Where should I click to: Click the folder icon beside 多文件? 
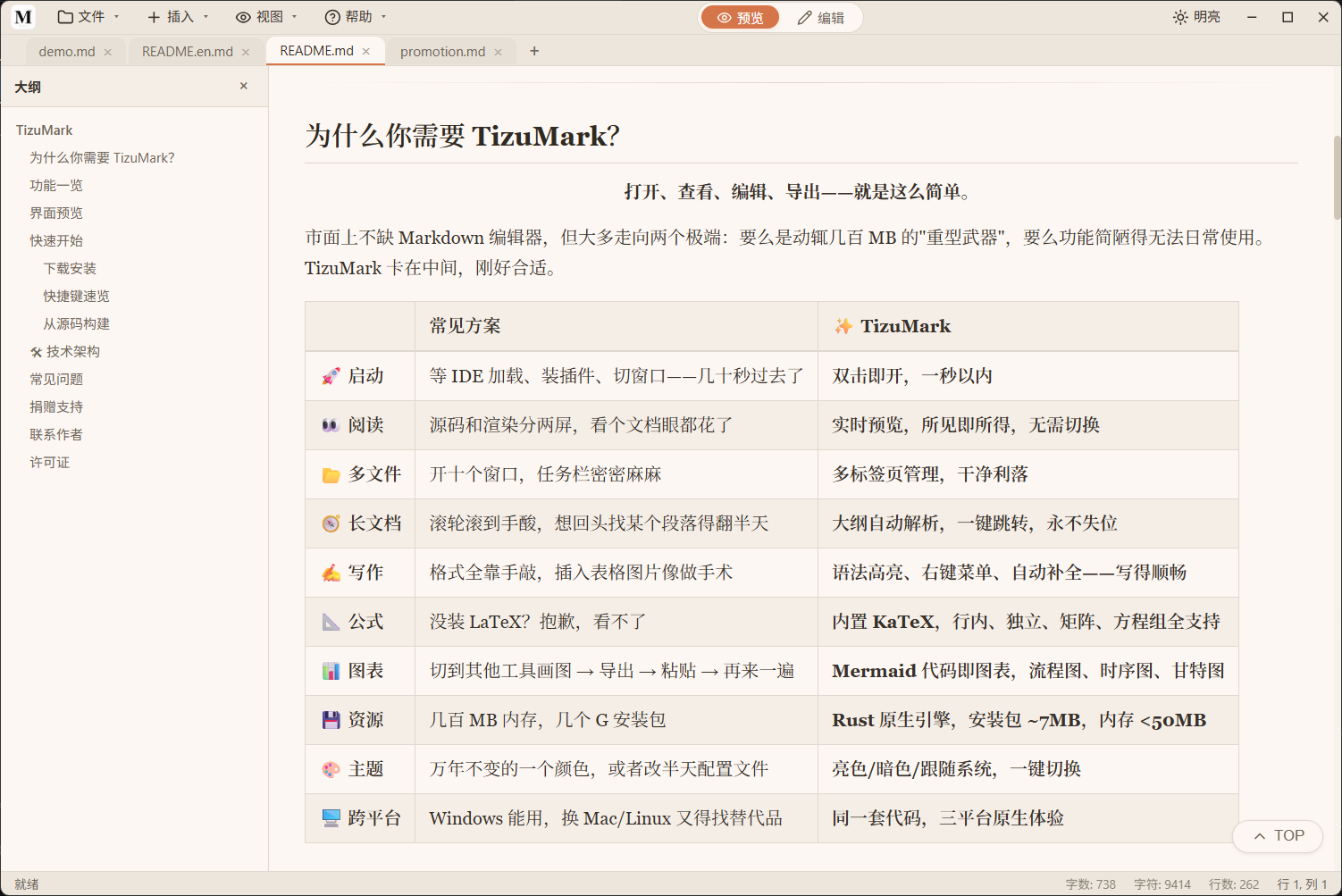pos(331,474)
